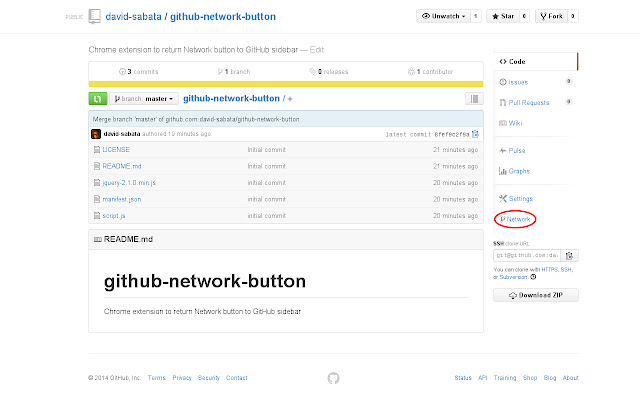Switch clone URL to HTTPS
The width and height of the screenshot is (640, 400).
point(549,269)
